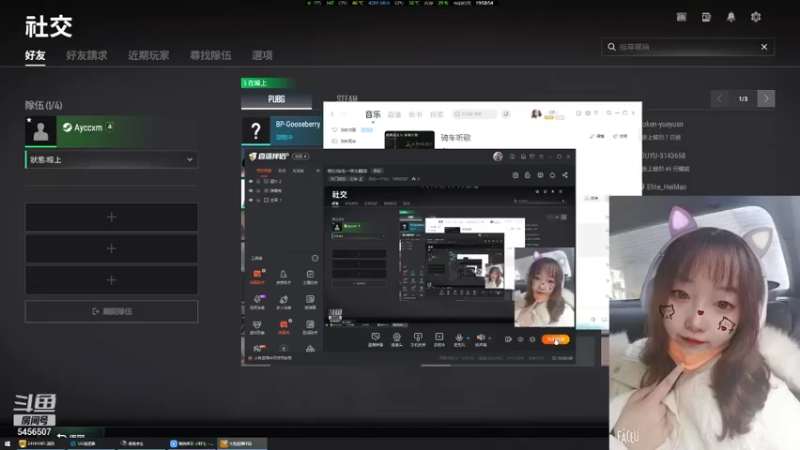The width and height of the screenshot is (800, 450).
Task: Toggle visibility eye of the 摄像头 source
Action: click(251, 190)
